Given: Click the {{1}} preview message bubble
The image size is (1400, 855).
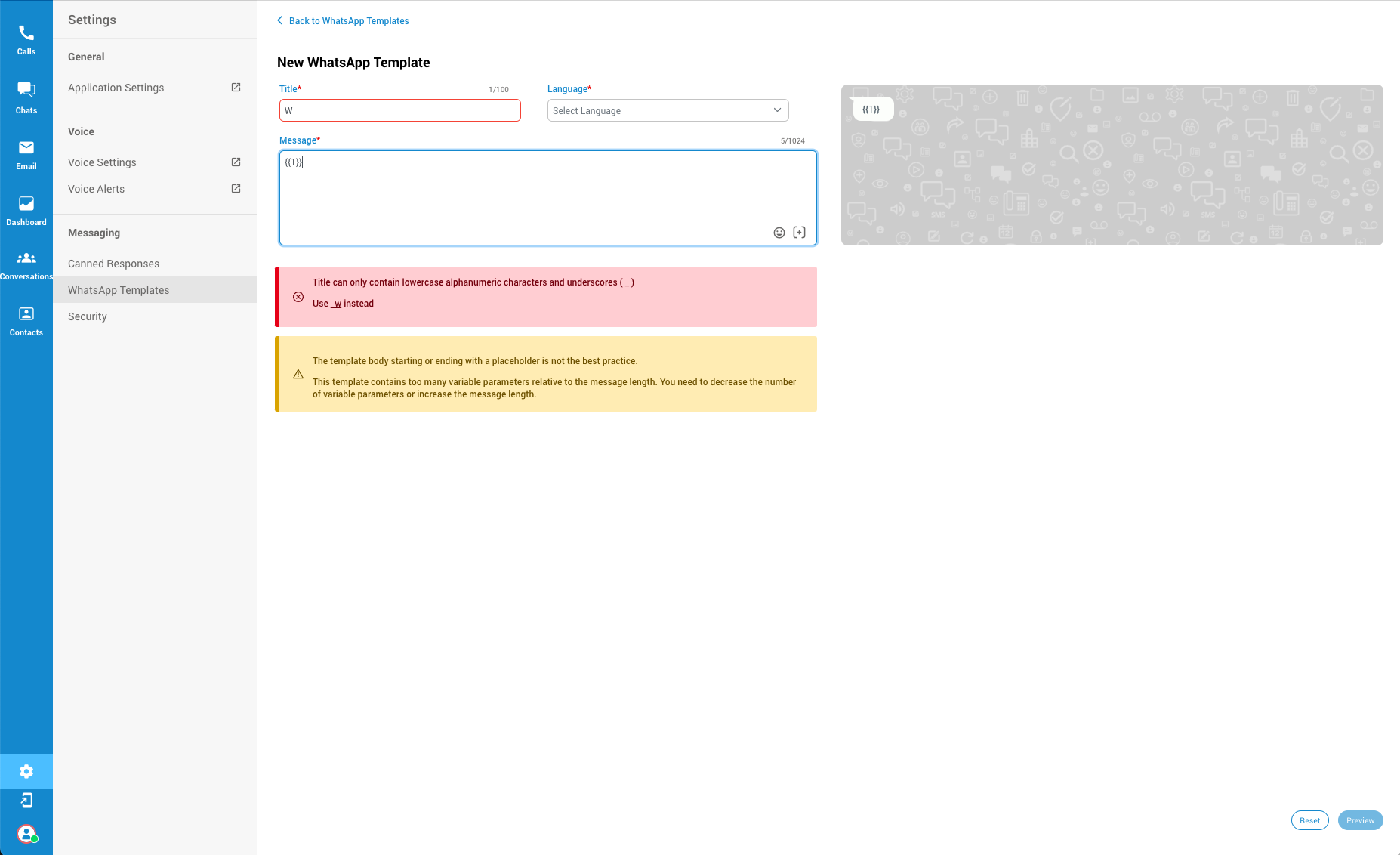Looking at the screenshot, I should coord(871,110).
